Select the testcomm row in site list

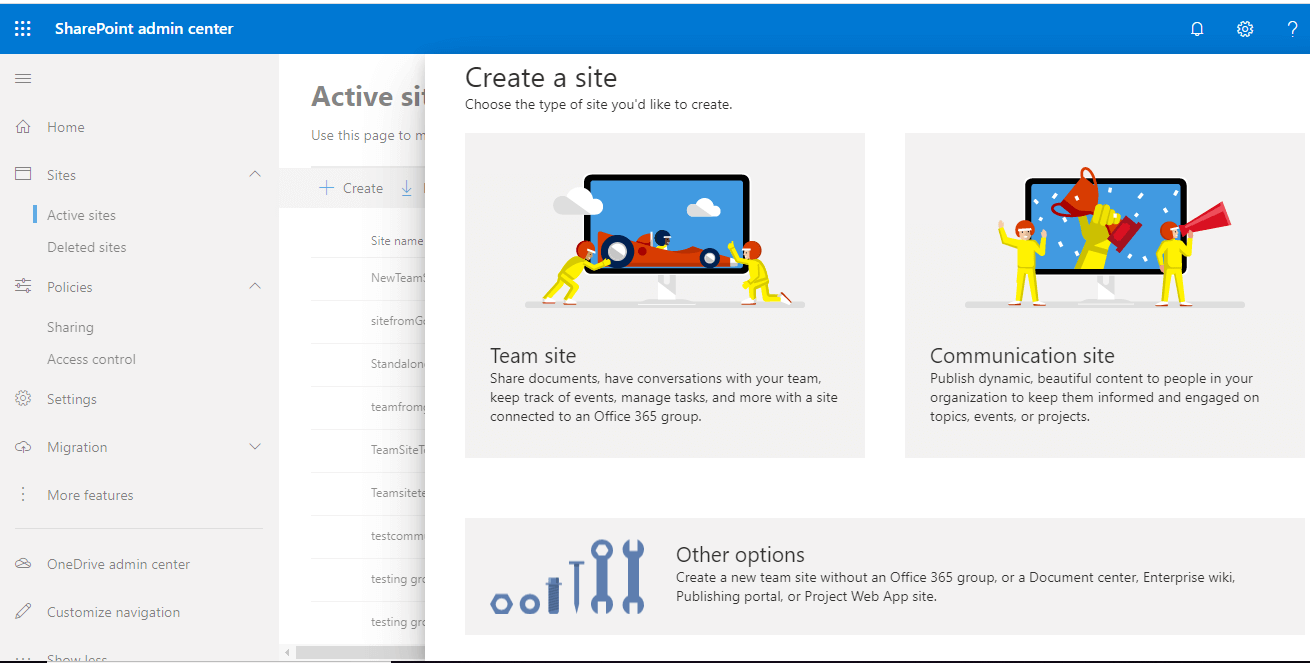pyautogui.click(x=368, y=536)
